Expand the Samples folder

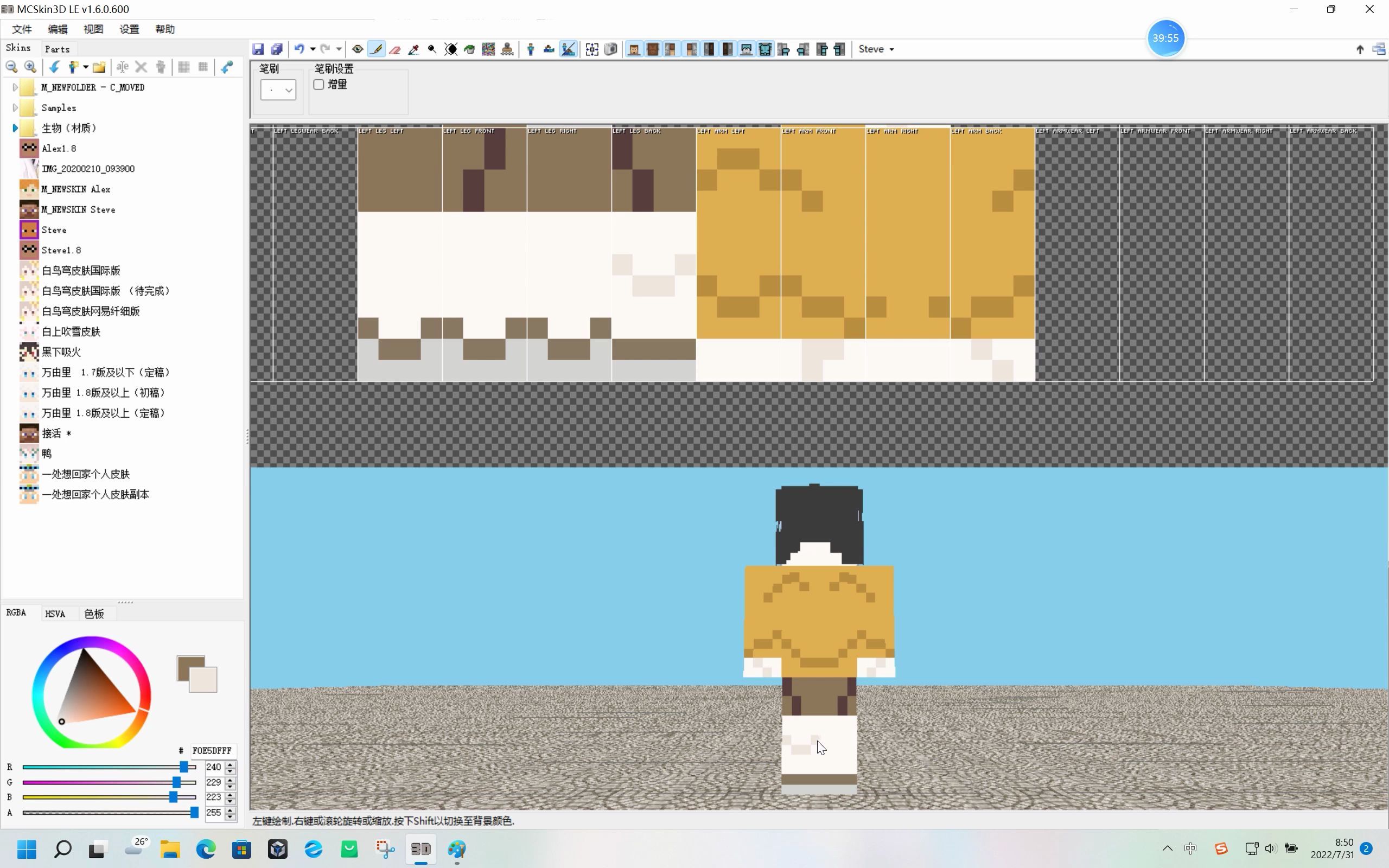click(x=15, y=108)
